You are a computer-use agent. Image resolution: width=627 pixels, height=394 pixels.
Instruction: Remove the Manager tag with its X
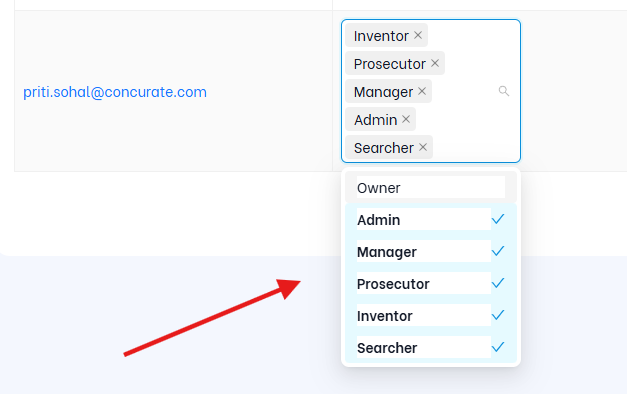421,91
